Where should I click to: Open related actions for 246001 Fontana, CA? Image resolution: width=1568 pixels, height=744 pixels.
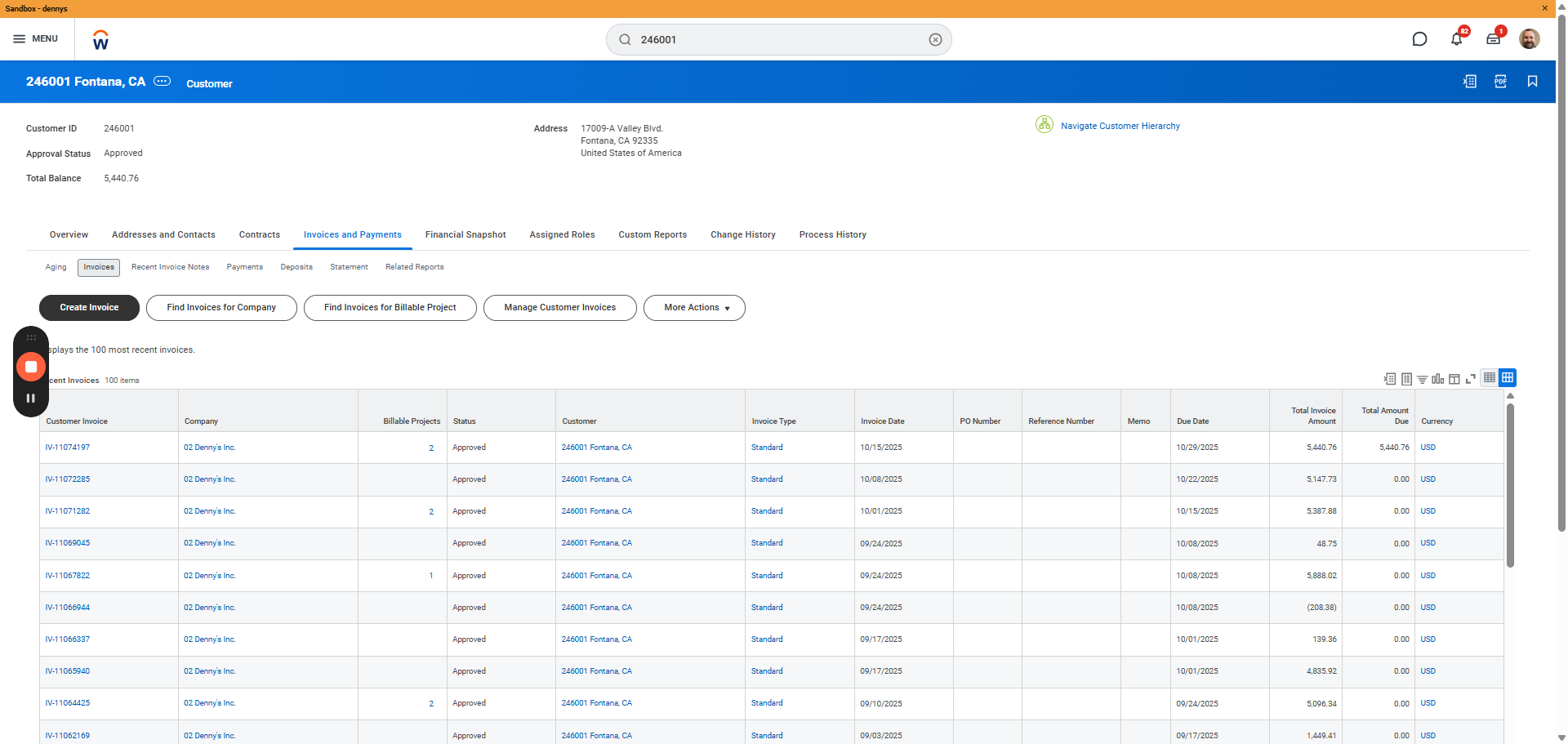tap(163, 81)
